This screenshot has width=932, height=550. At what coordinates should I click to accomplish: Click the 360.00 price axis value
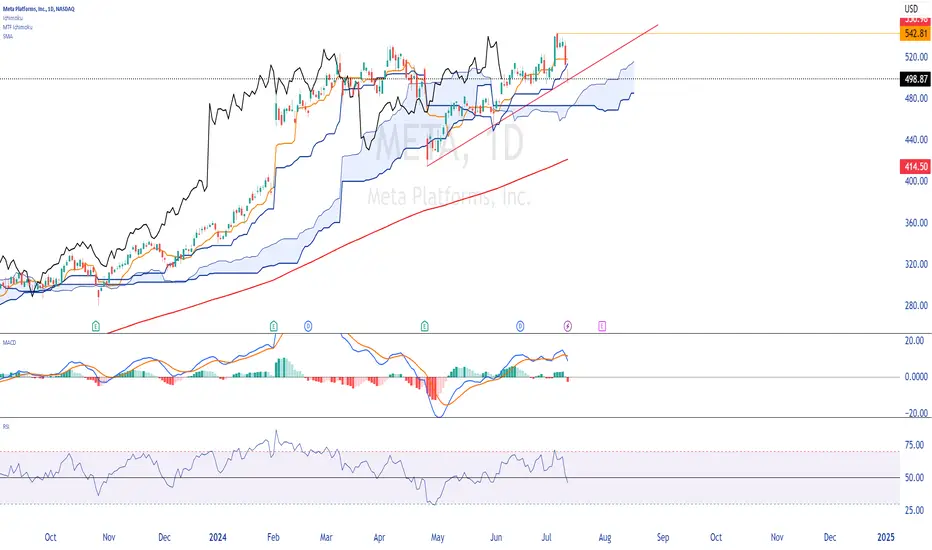click(916, 223)
